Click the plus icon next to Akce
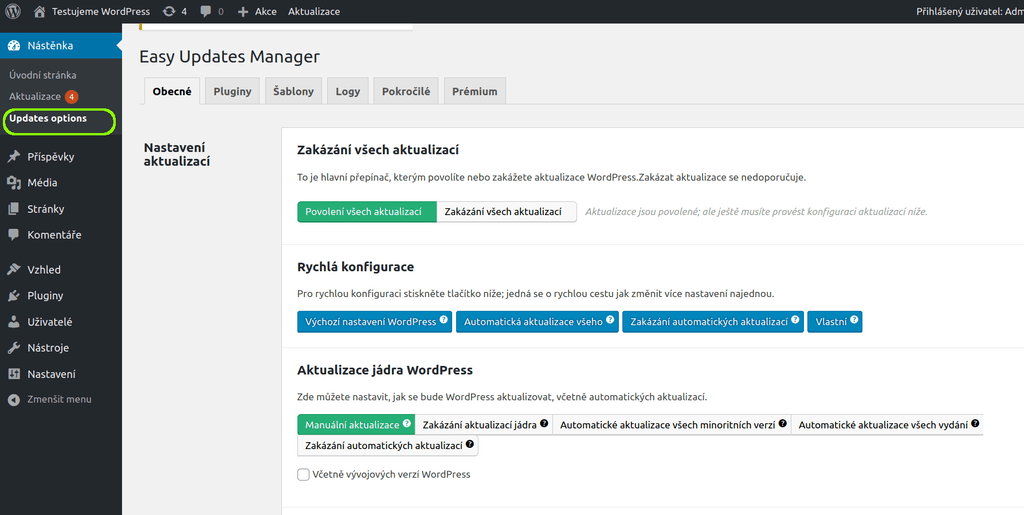This screenshot has height=515, width=1024. click(243, 12)
